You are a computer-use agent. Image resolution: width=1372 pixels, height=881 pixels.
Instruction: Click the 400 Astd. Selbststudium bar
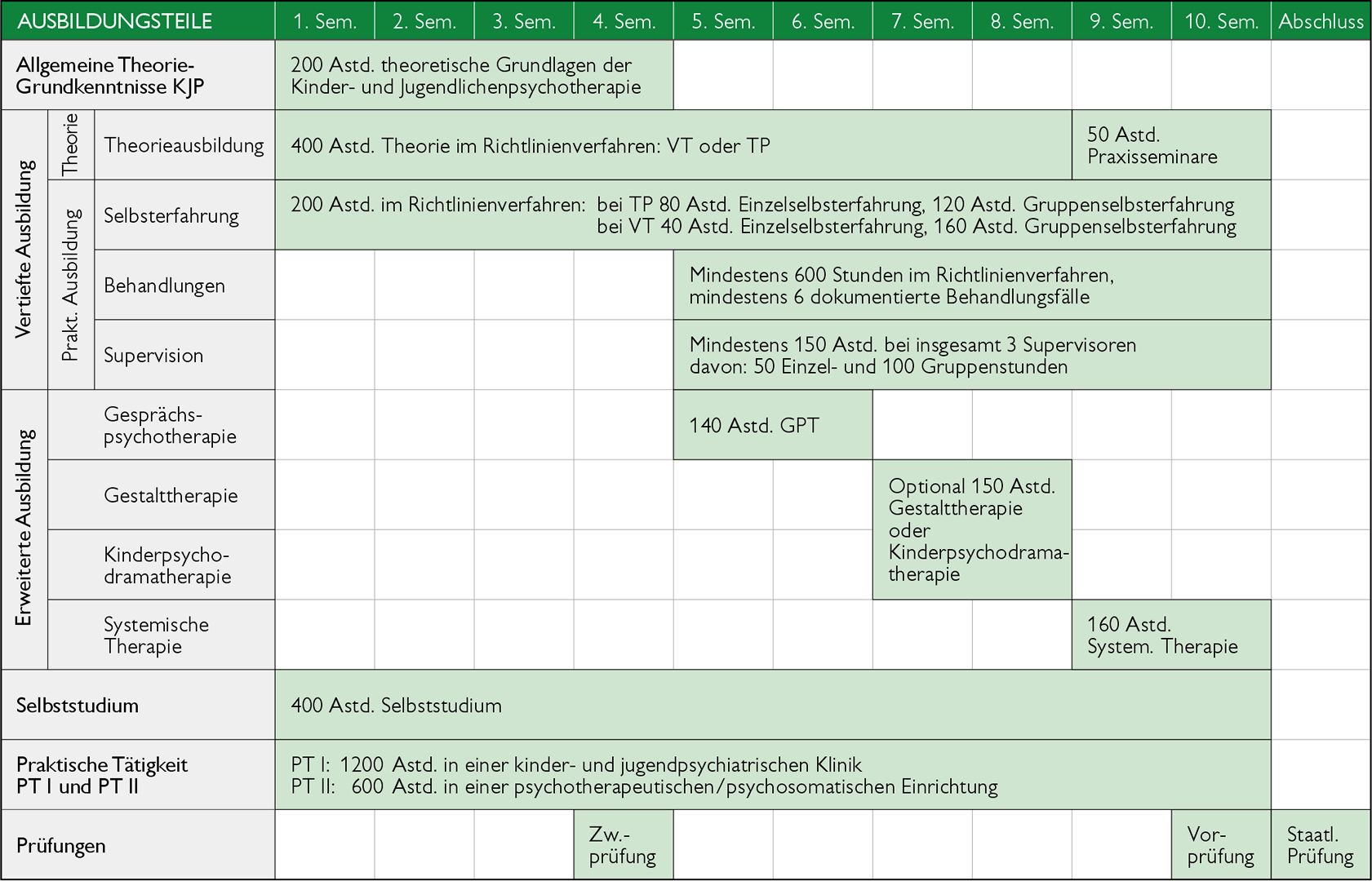(772, 706)
